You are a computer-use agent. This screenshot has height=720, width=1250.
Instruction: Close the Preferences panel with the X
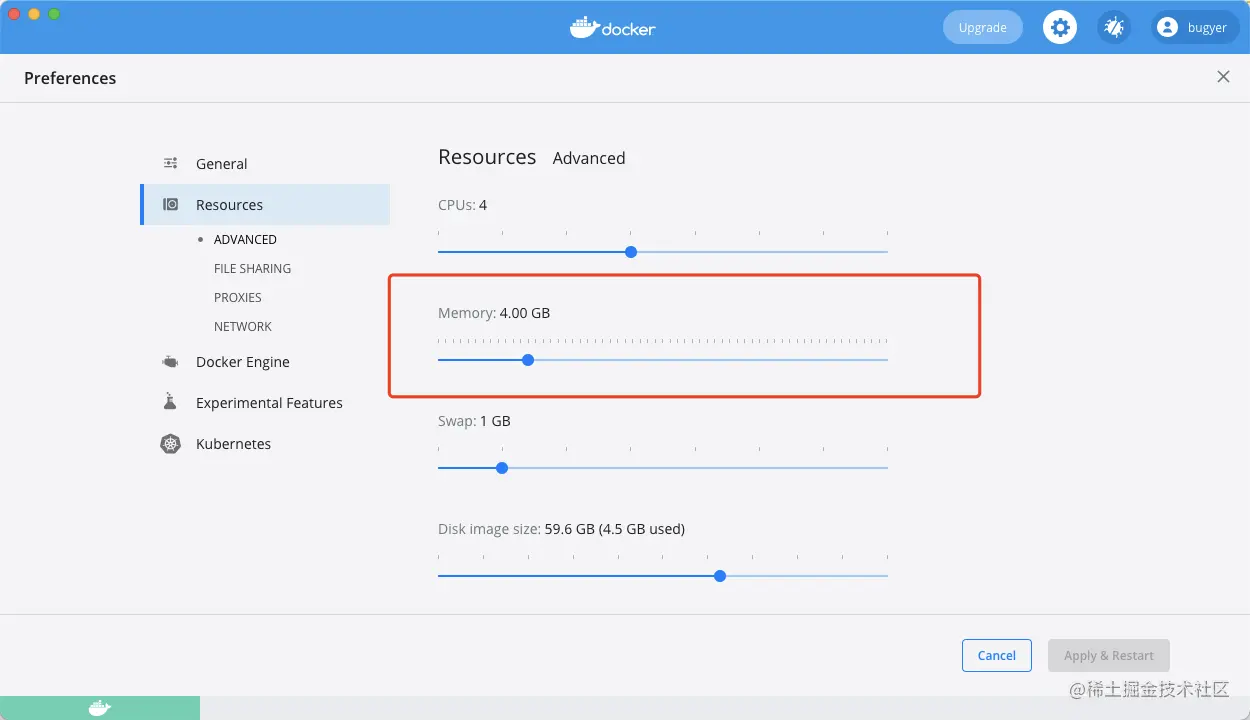coord(1223,77)
